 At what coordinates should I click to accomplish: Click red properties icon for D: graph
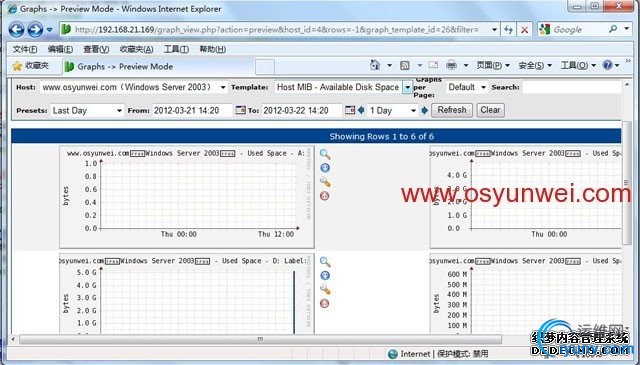point(324,303)
